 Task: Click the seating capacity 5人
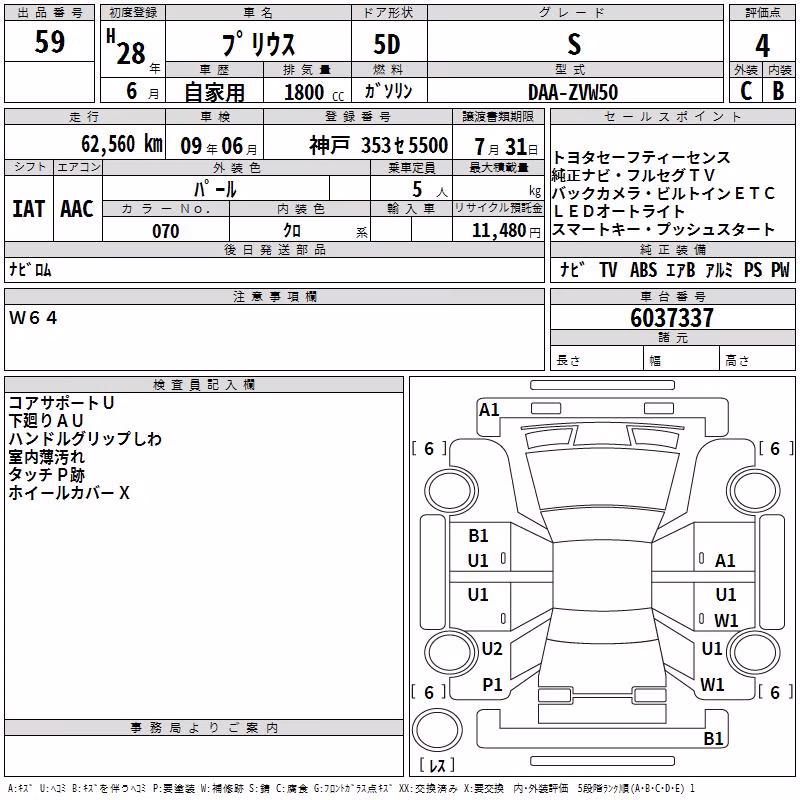pyautogui.click(x=430, y=190)
